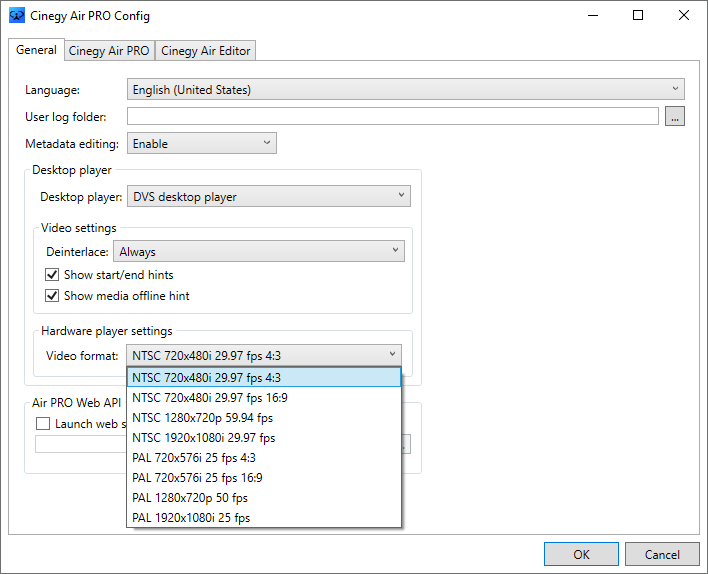Image resolution: width=708 pixels, height=574 pixels.
Task: Pick NTSC 1280x720p 59.94 fps option
Action: 264,418
